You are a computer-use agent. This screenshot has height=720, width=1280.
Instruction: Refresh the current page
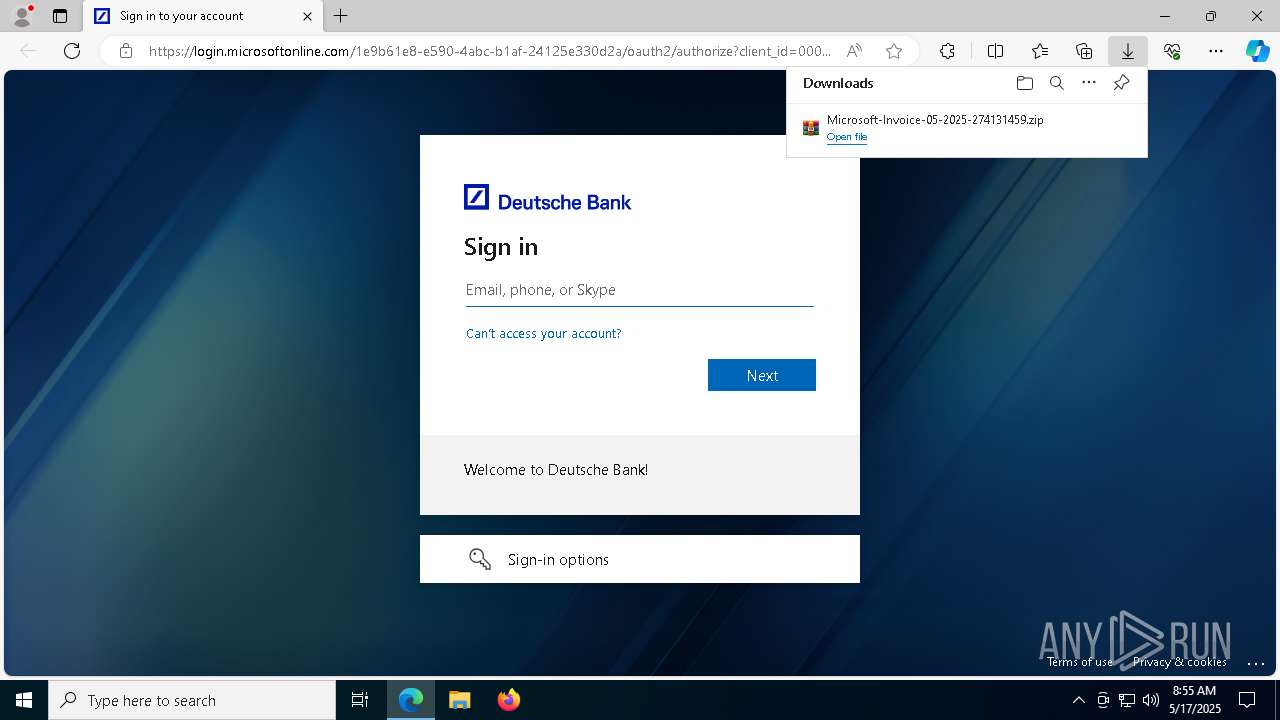[x=72, y=51]
